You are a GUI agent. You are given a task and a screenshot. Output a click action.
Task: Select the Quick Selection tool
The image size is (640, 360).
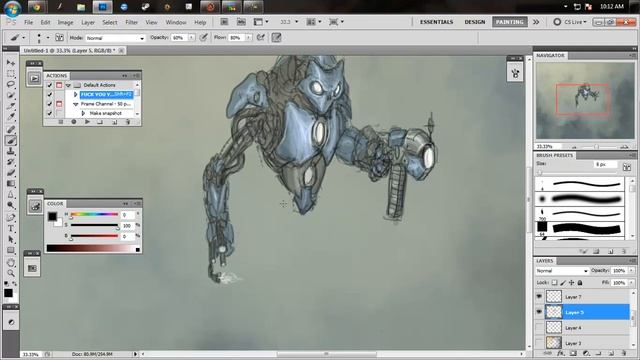11,96
